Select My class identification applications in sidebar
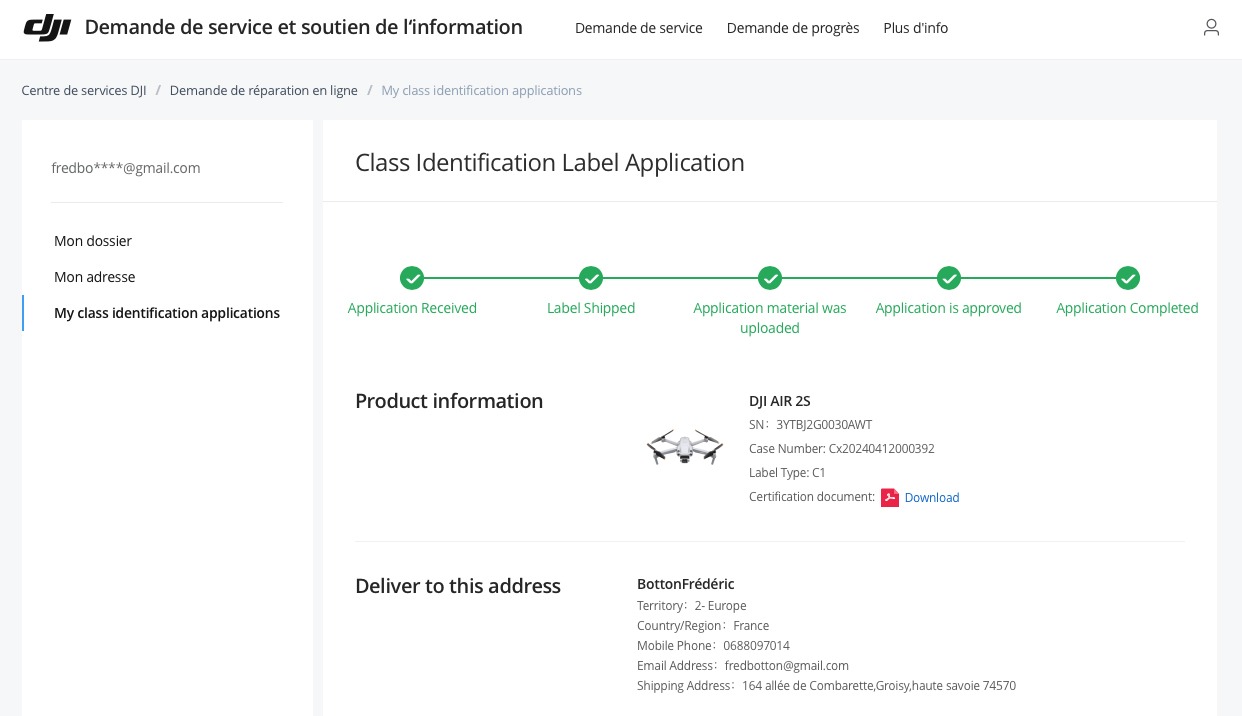1242x716 pixels. 167,313
